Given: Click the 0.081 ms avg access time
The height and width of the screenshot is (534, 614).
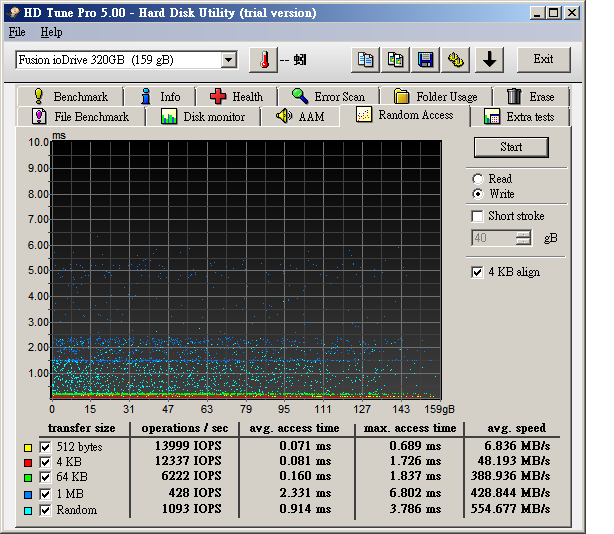Looking at the screenshot, I should tap(305, 461).
